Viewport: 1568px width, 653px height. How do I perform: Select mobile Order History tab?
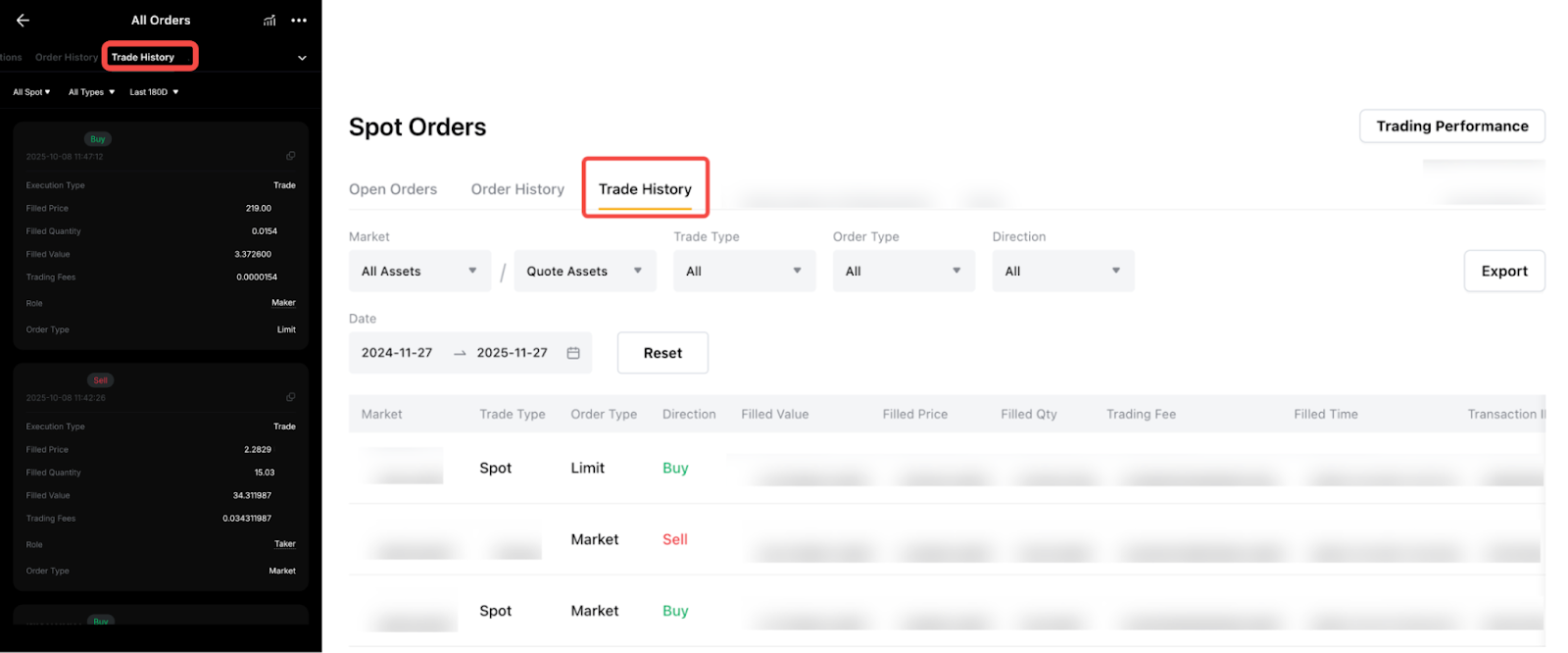point(67,58)
